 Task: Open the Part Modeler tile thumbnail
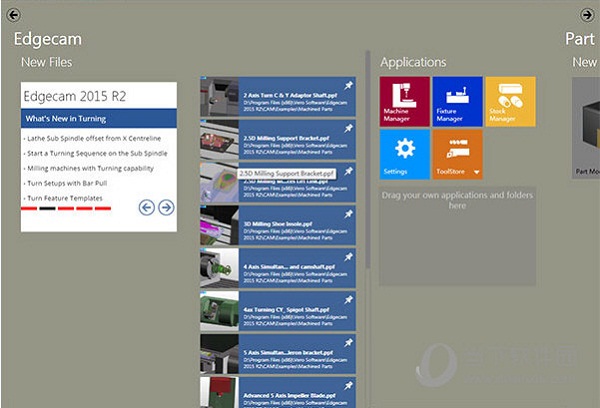click(x=586, y=127)
